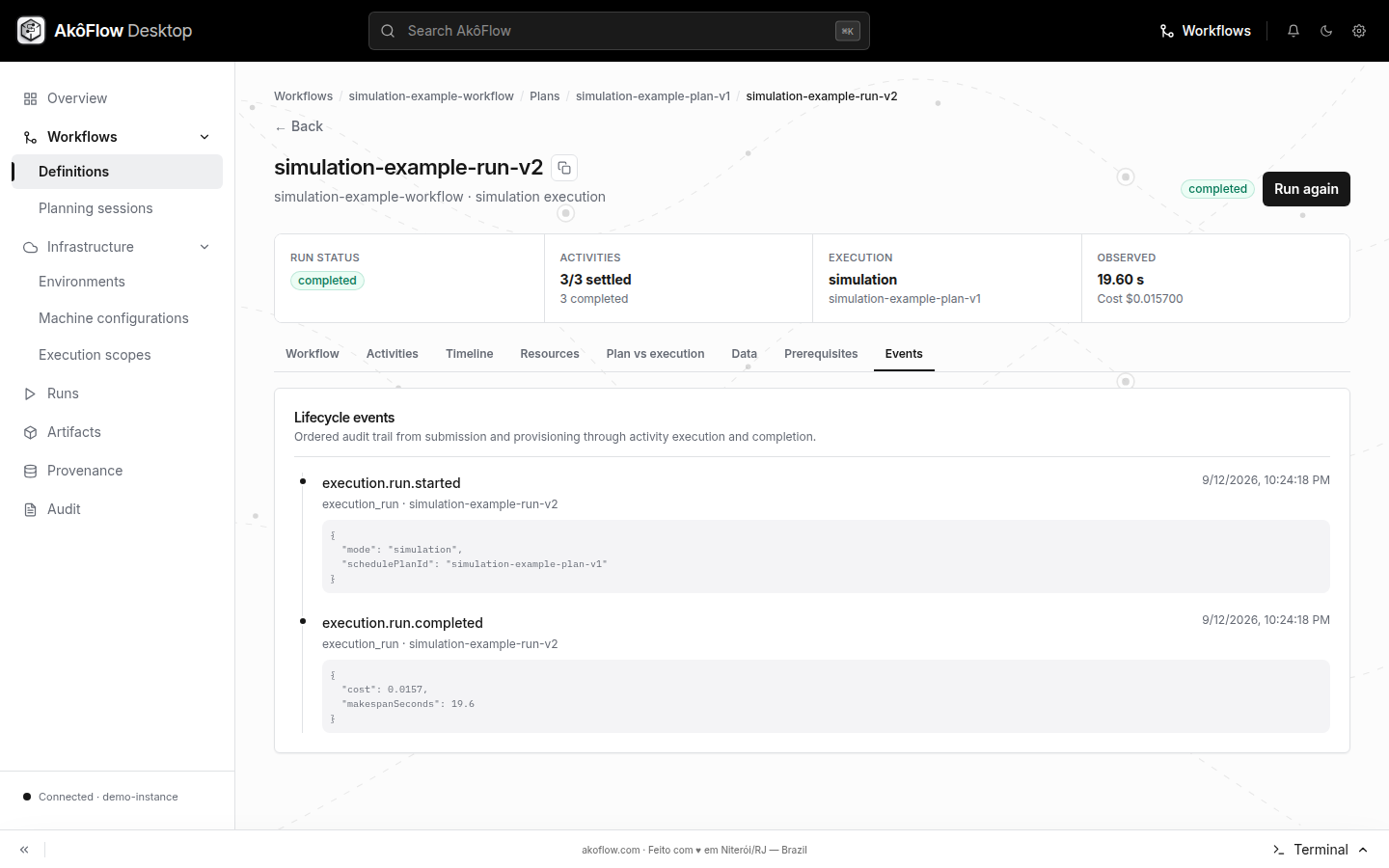Click the Infrastructure cloud icon
Image resolution: width=1389 pixels, height=868 pixels.
click(x=30, y=247)
